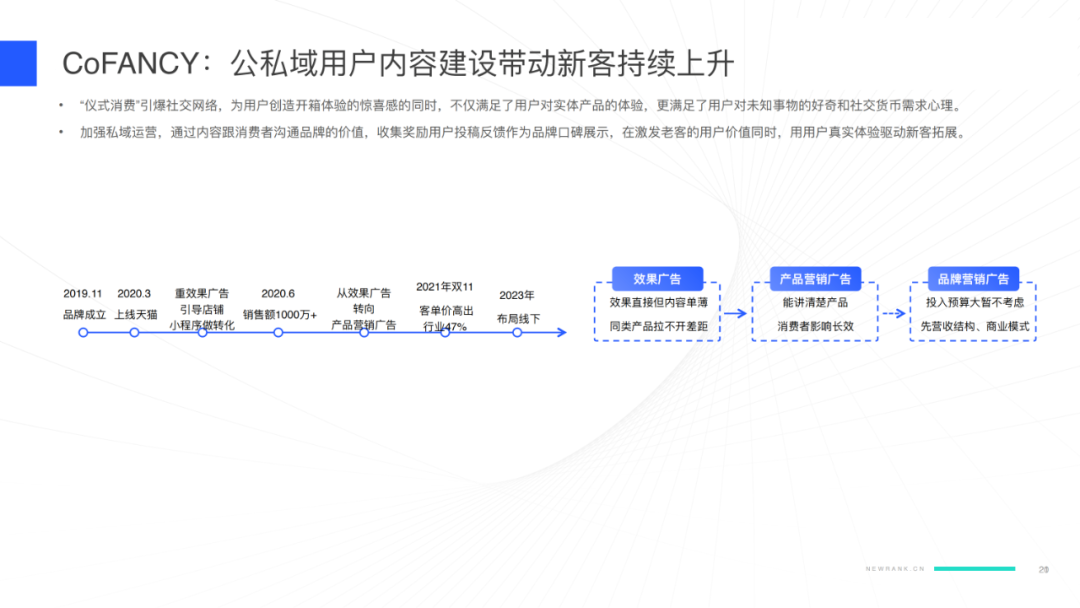Click the timeline circle marker under 品牌成立
The width and height of the screenshot is (1080, 608).
point(83,333)
